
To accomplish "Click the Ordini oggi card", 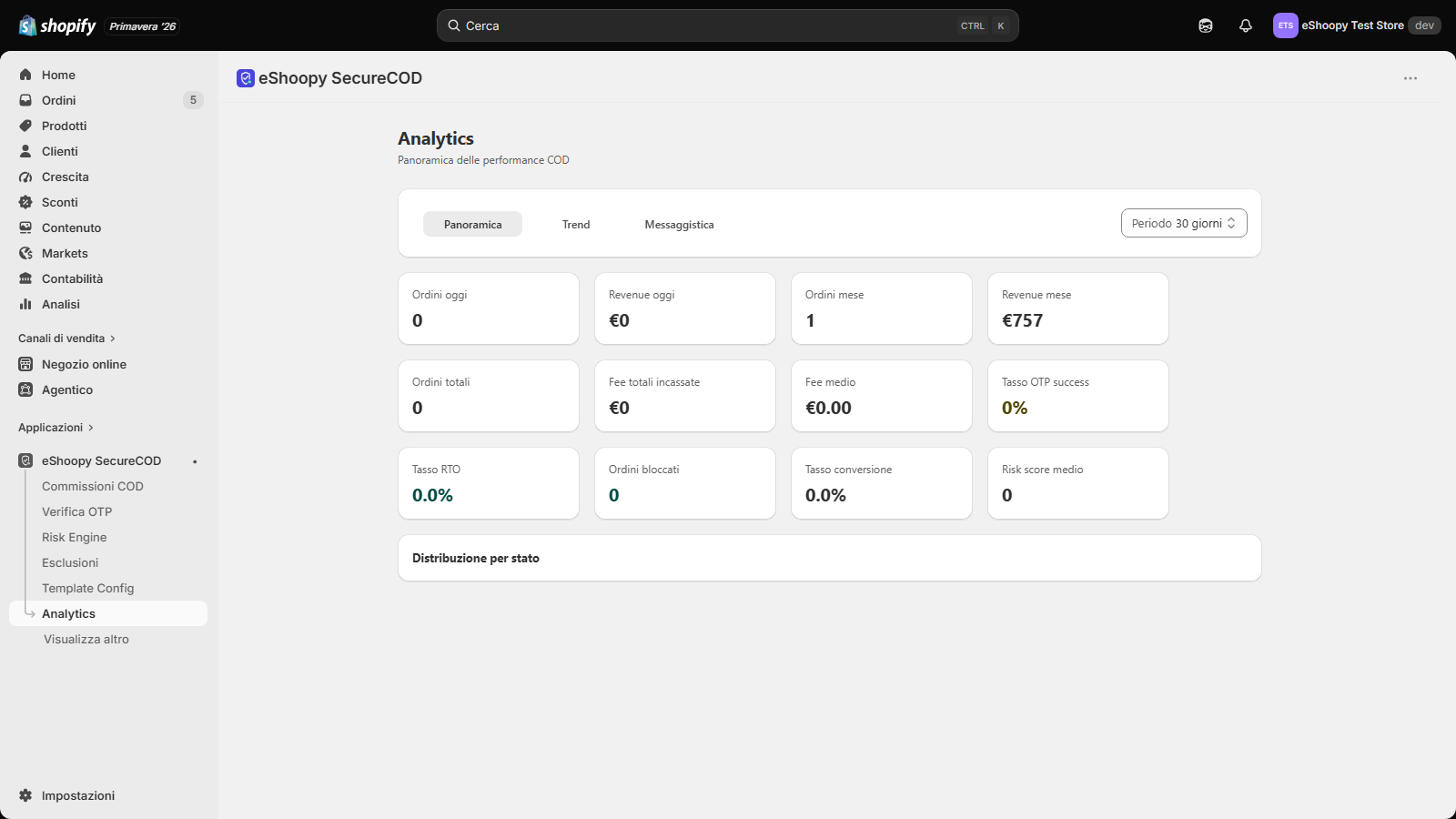I will tap(489, 308).
